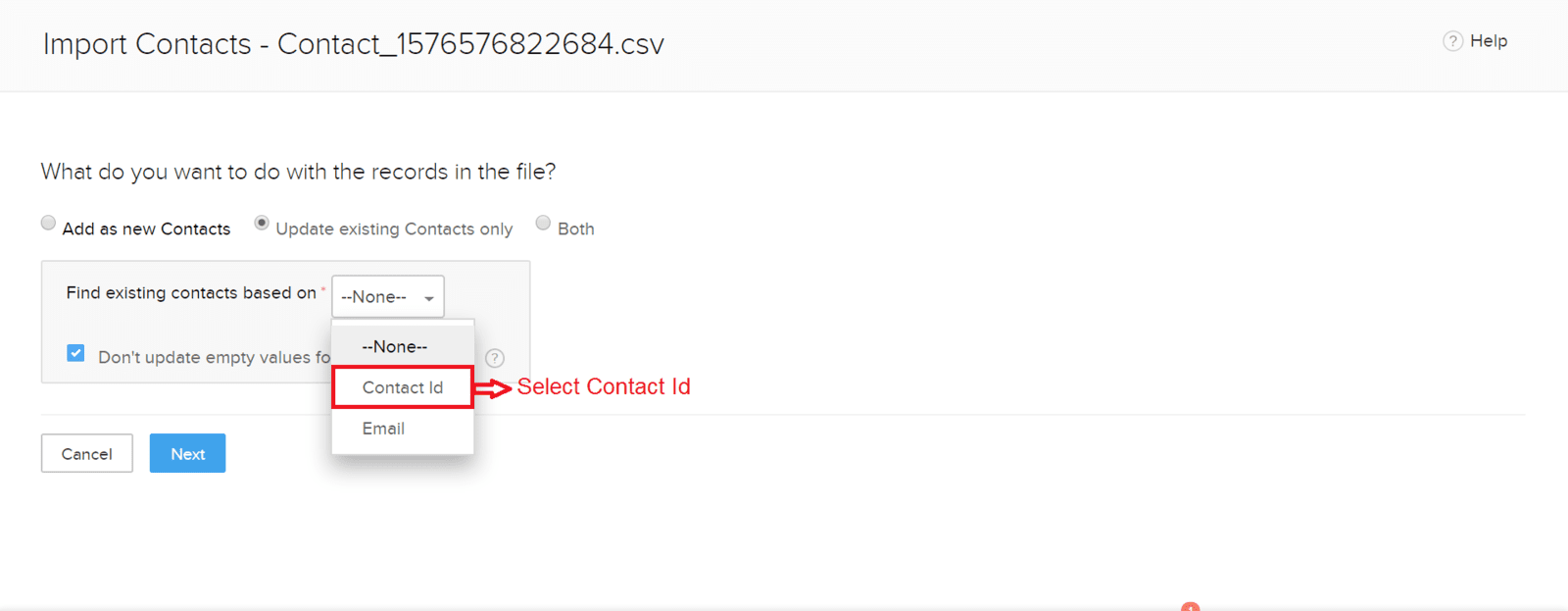
Task: Click the red arrow pointing to Contact Id
Action: (492, 388)
